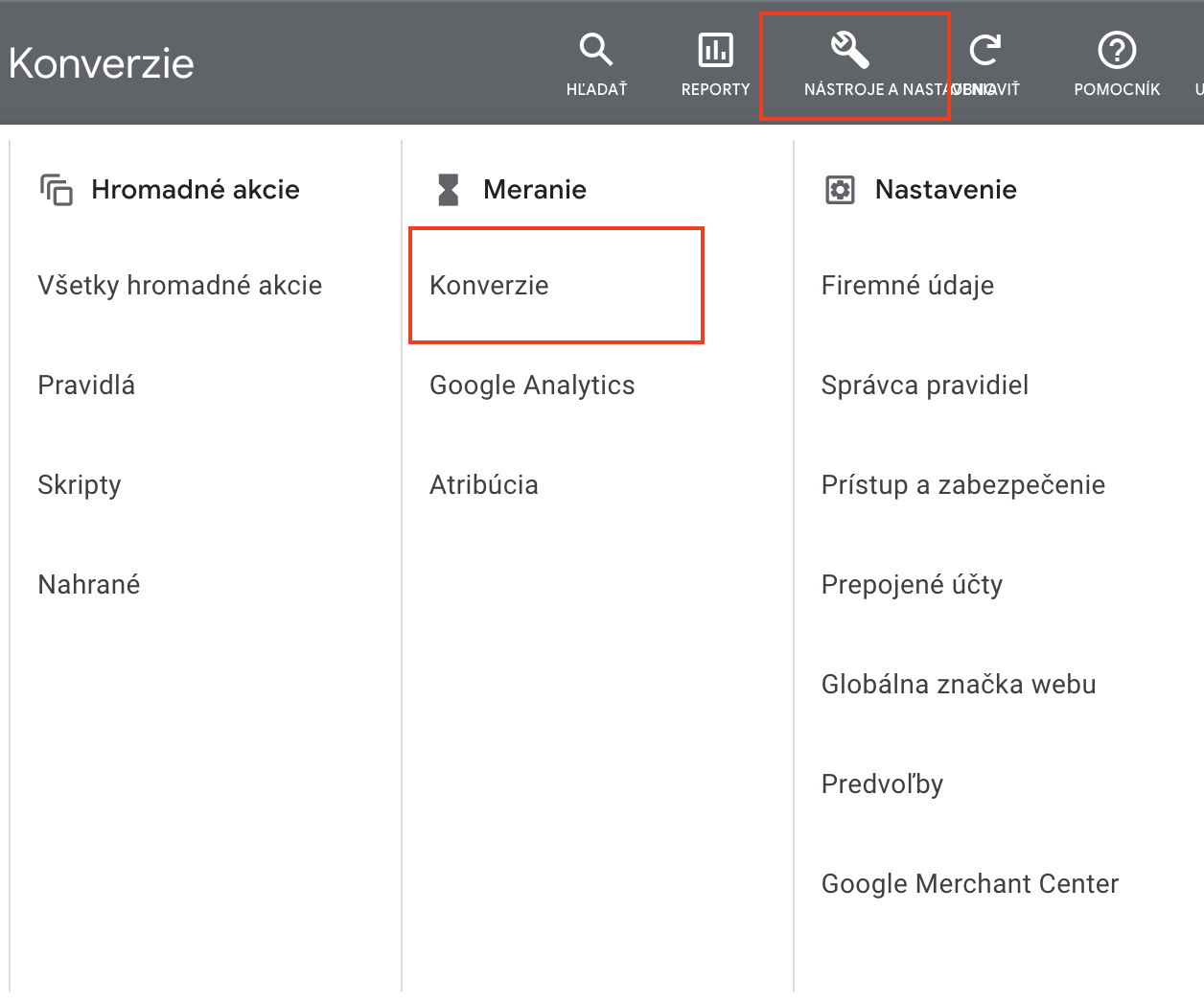This screenshot has width=1204, height=1005.
Task: Open Google Analytics measurement link
Action: click(x=532, y=386)
